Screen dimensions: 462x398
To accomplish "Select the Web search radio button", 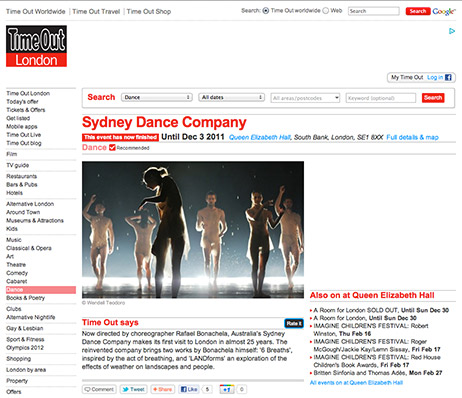I will pos(326,11).
